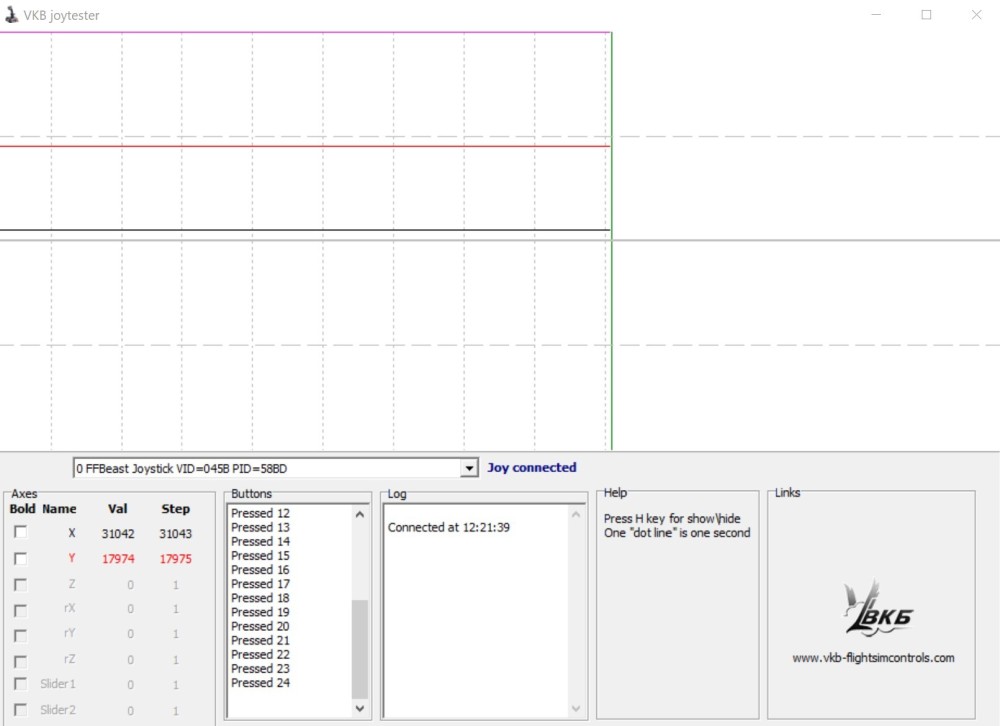This screenshot has width=1000, height=726.
Task: Close the VKB joytester window
Action: (x=976, y=15)
